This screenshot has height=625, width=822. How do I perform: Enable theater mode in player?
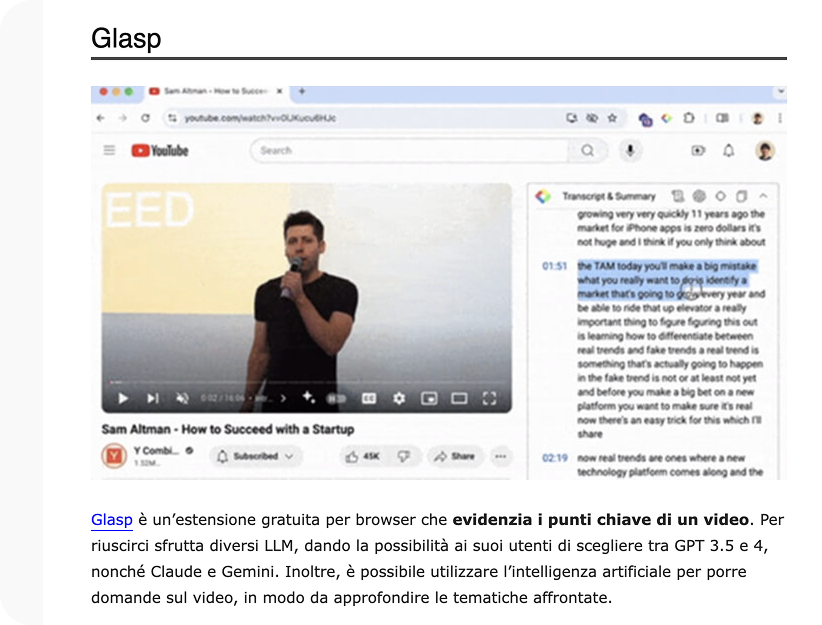click(459, 398)
